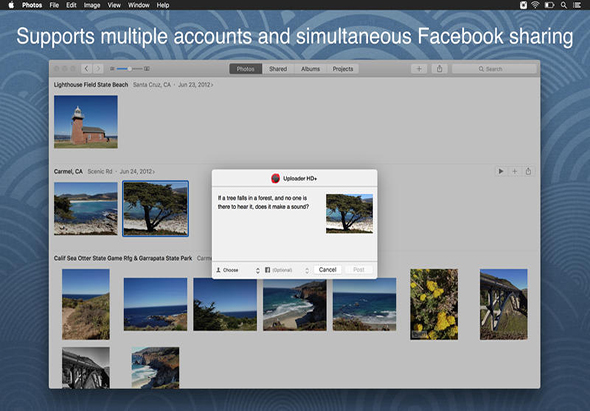Open Lighthouse Field State Beach moment

coord(91,85)
